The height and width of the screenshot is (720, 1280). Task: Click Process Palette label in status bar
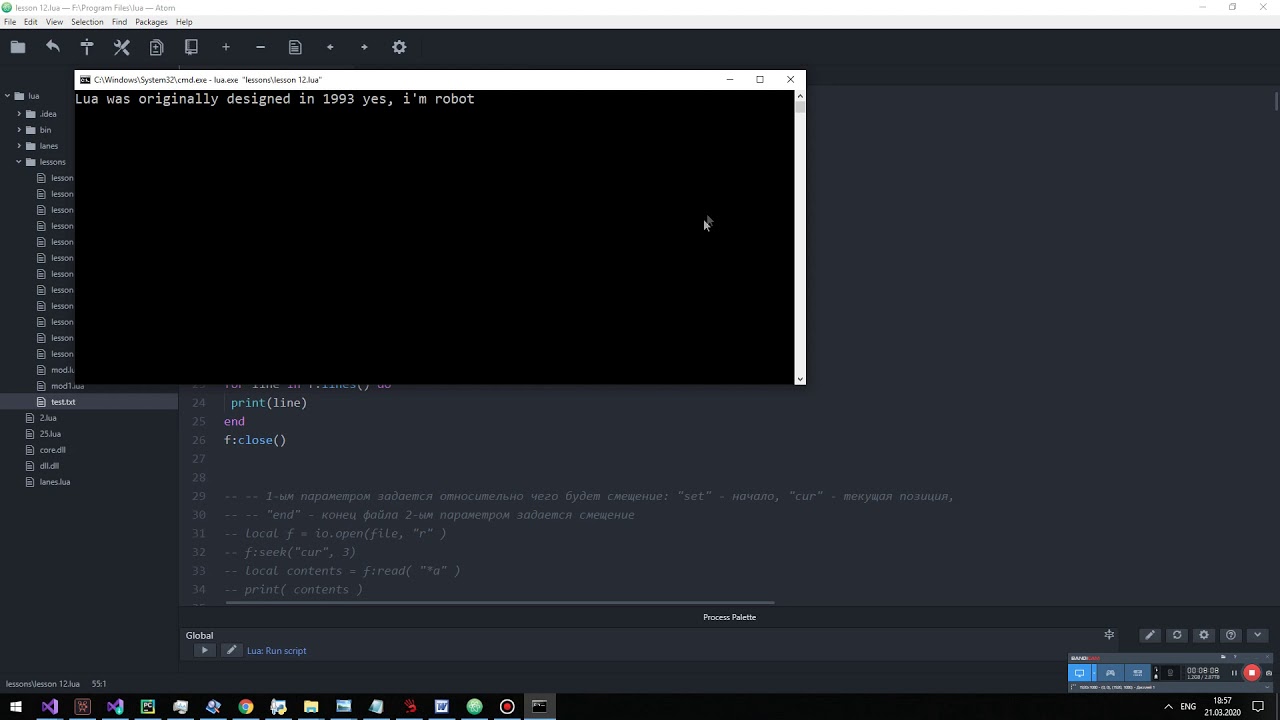point(729,617)
